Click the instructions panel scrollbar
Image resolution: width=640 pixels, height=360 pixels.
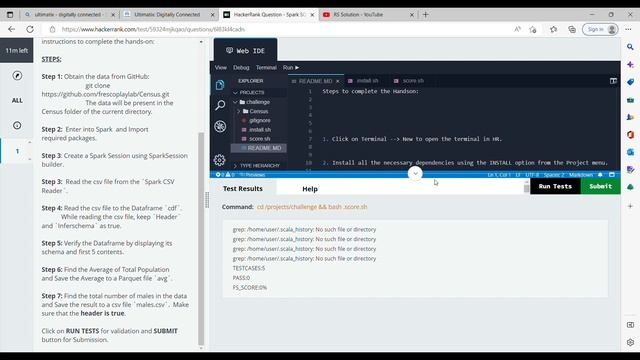click(201, 239)
